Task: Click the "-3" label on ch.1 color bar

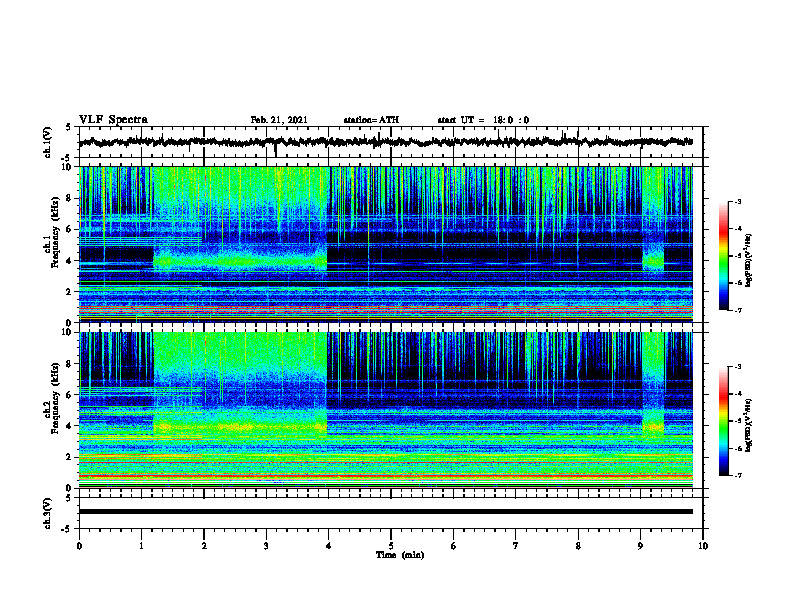Action: [738, 202]
